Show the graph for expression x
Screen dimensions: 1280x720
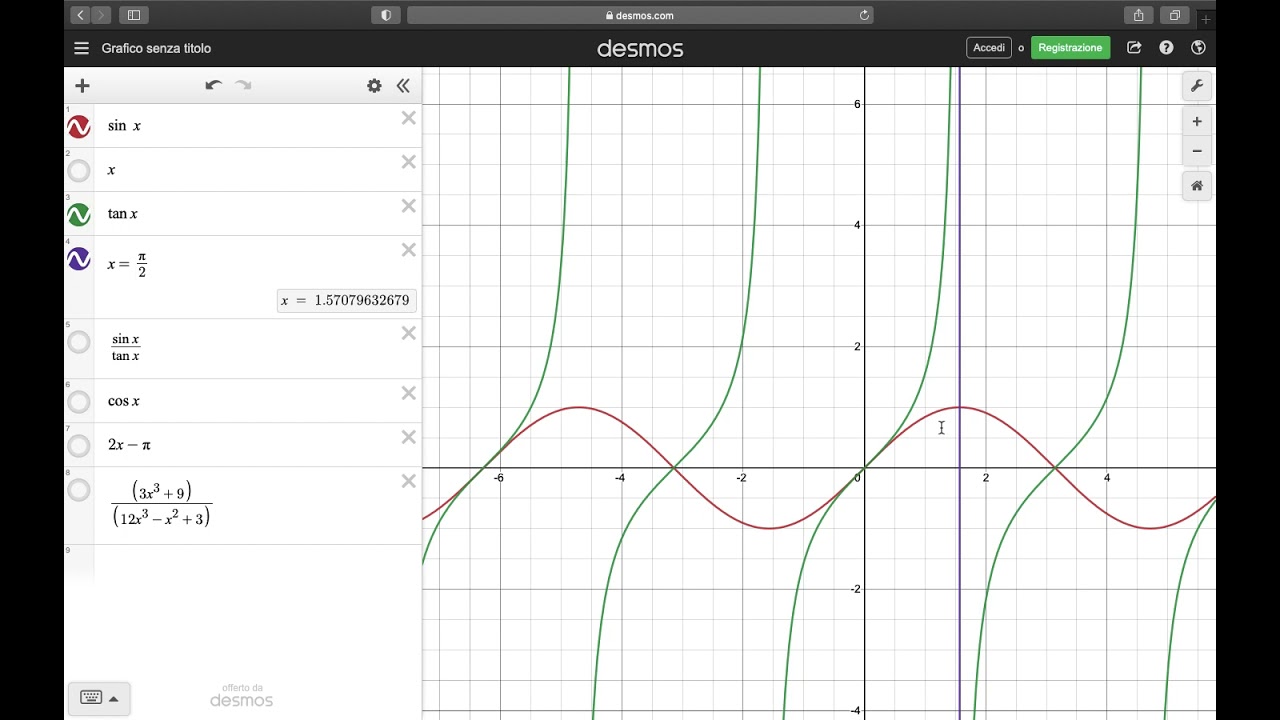point(79,171)
